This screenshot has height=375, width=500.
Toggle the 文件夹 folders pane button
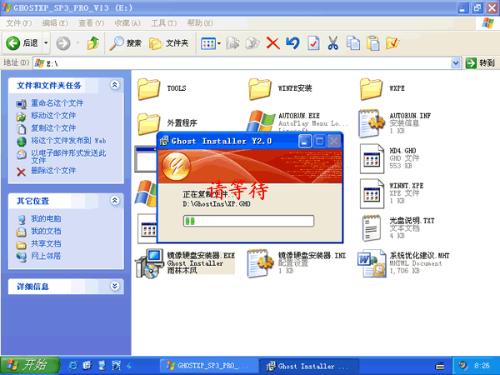click(x=169, y=43)
